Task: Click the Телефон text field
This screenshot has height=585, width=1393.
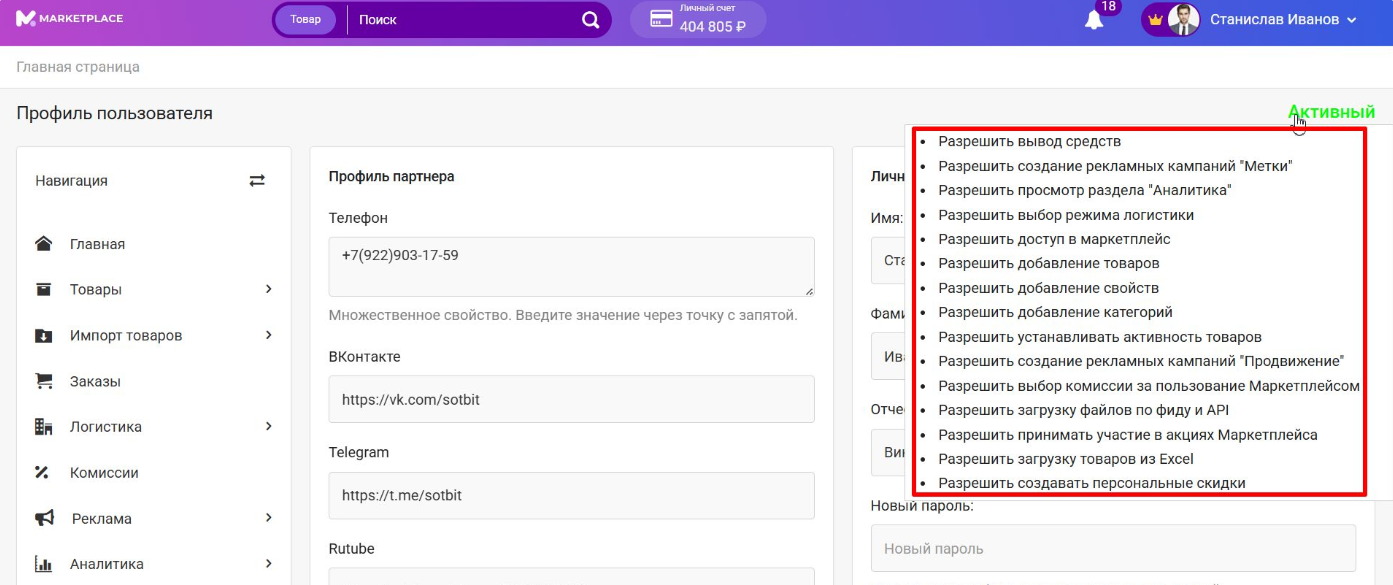Action: pos(571,266)
